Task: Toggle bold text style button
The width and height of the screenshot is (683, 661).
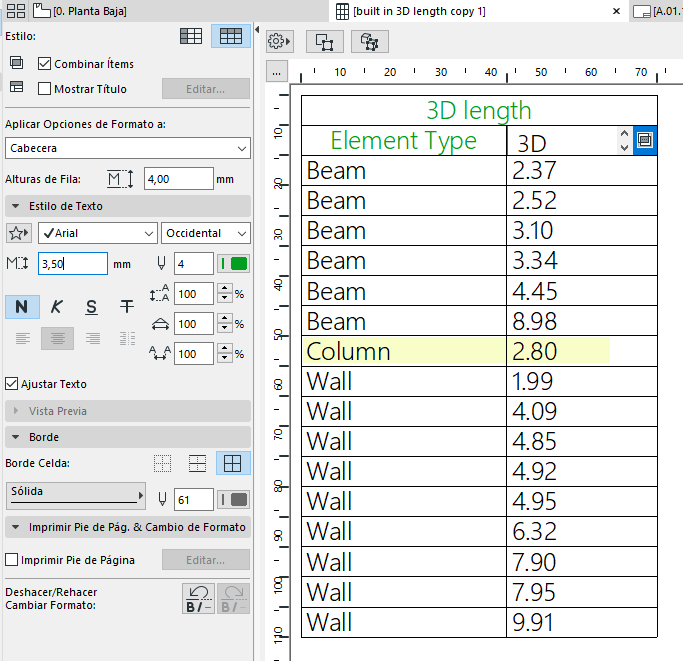Action: point(22,307)
